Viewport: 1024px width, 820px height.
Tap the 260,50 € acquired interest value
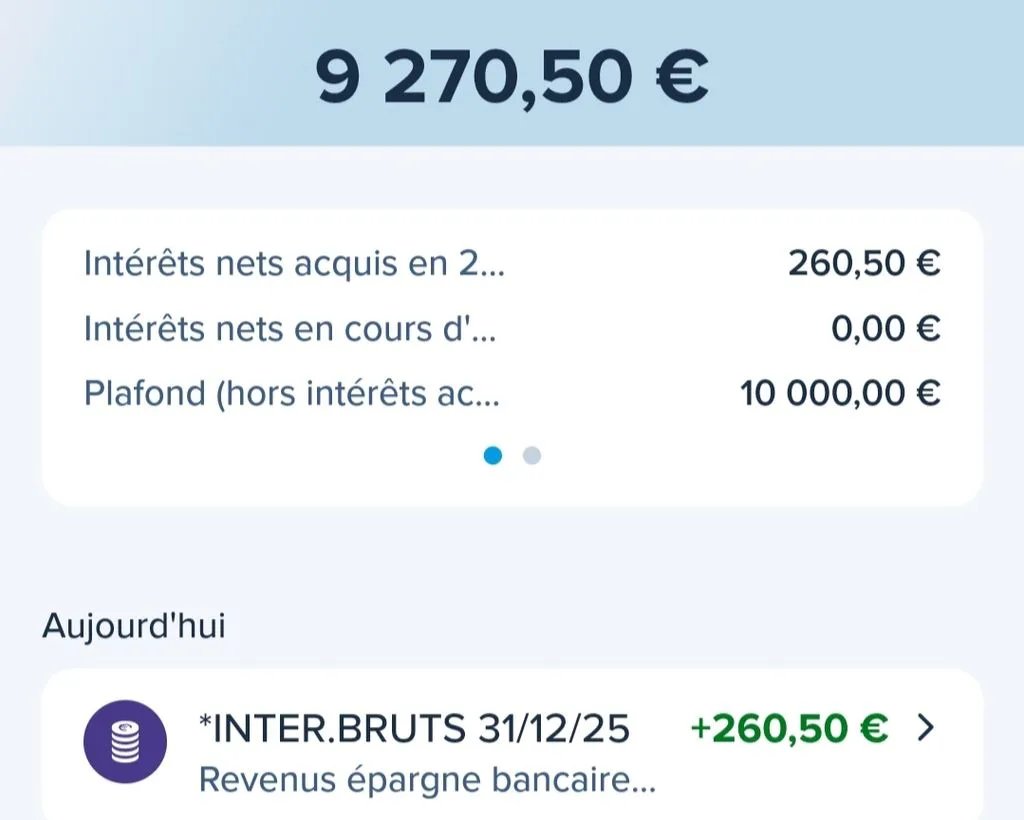[864, 264]
